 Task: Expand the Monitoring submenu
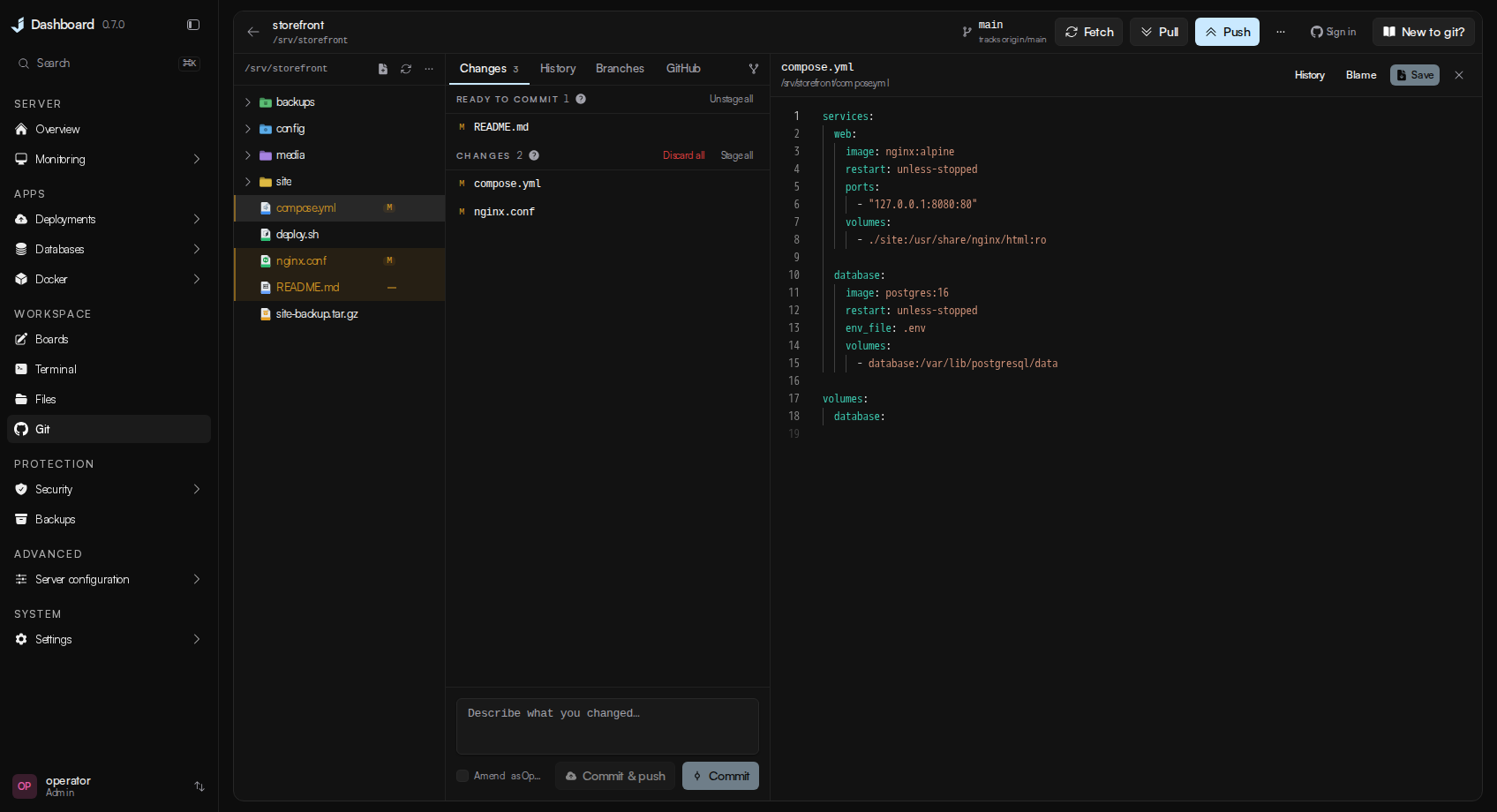tap(197, 159)
